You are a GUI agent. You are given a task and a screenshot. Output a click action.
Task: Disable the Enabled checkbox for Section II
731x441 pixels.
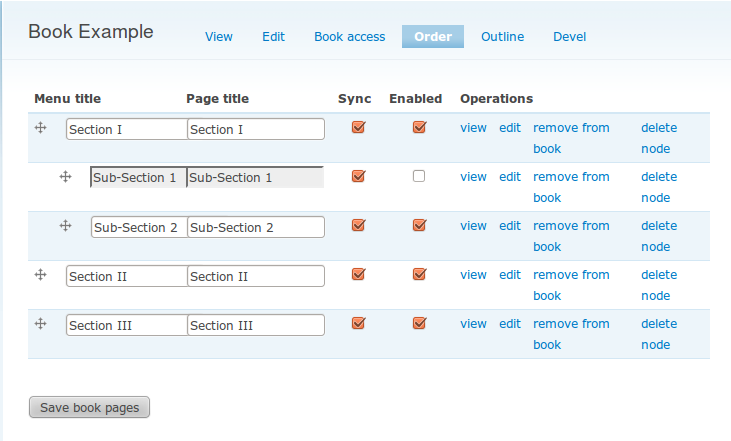click(420, 274)
